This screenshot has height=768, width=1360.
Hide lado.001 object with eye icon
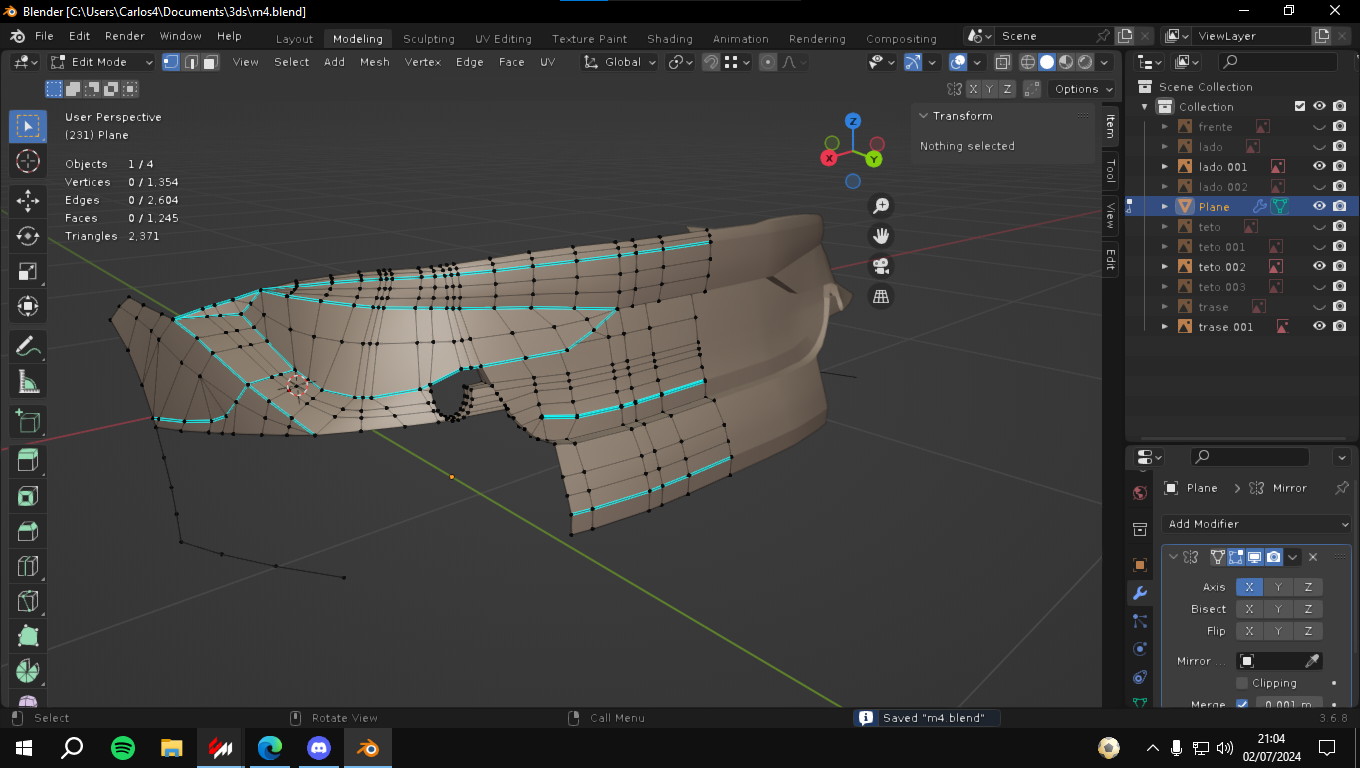[1319, 167]
